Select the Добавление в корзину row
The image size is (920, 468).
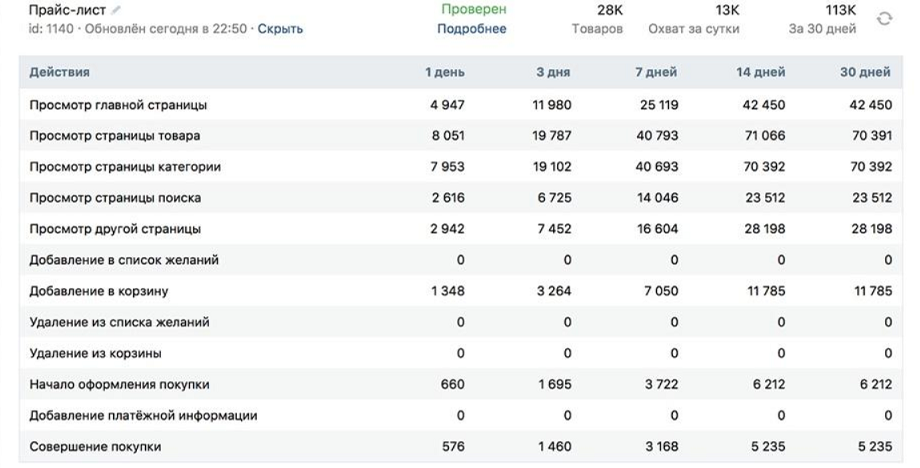pyautogui.click(x=461, y=291)
